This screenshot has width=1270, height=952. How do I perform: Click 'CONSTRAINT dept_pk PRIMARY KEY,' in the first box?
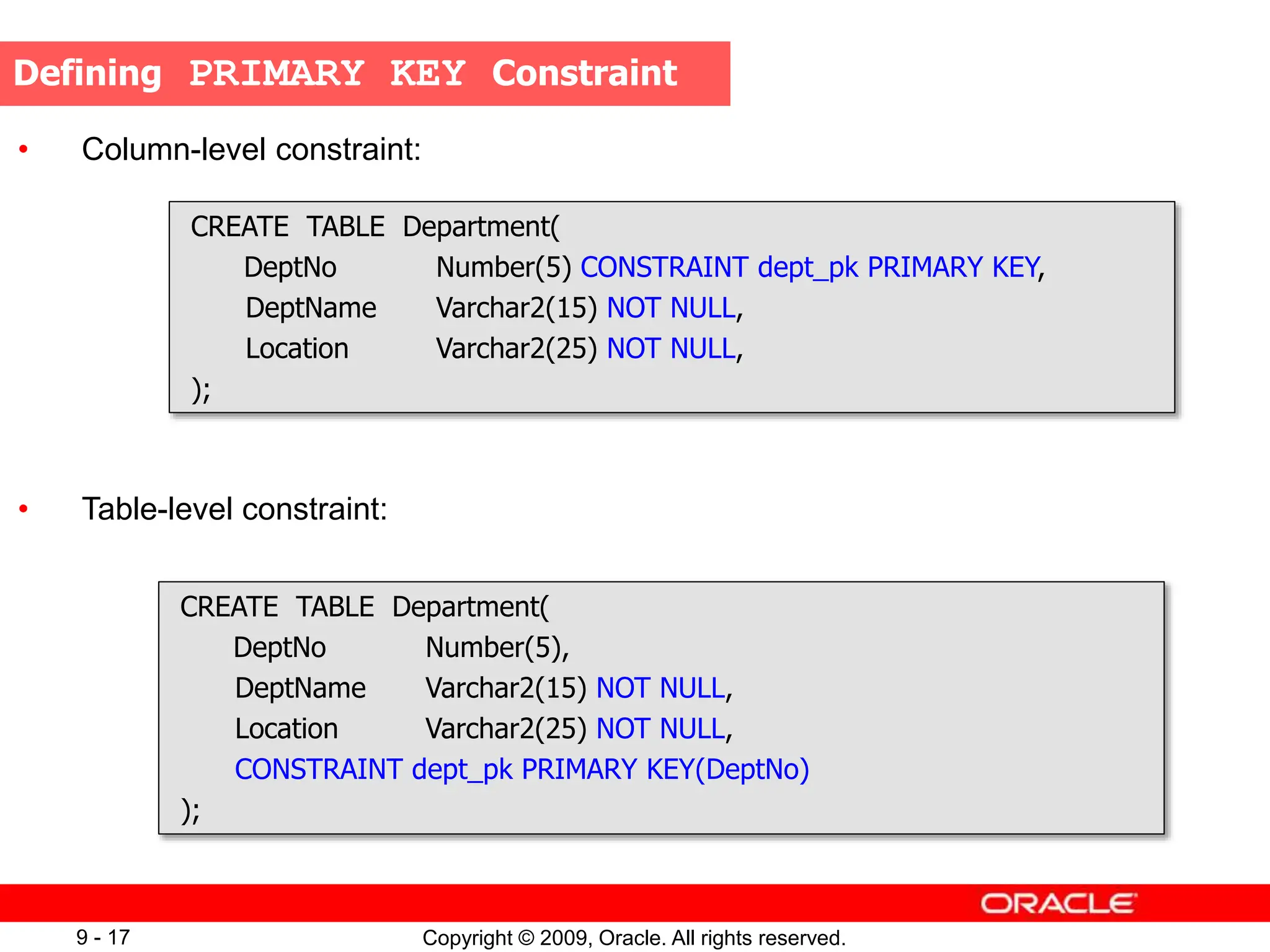[812, 268]
